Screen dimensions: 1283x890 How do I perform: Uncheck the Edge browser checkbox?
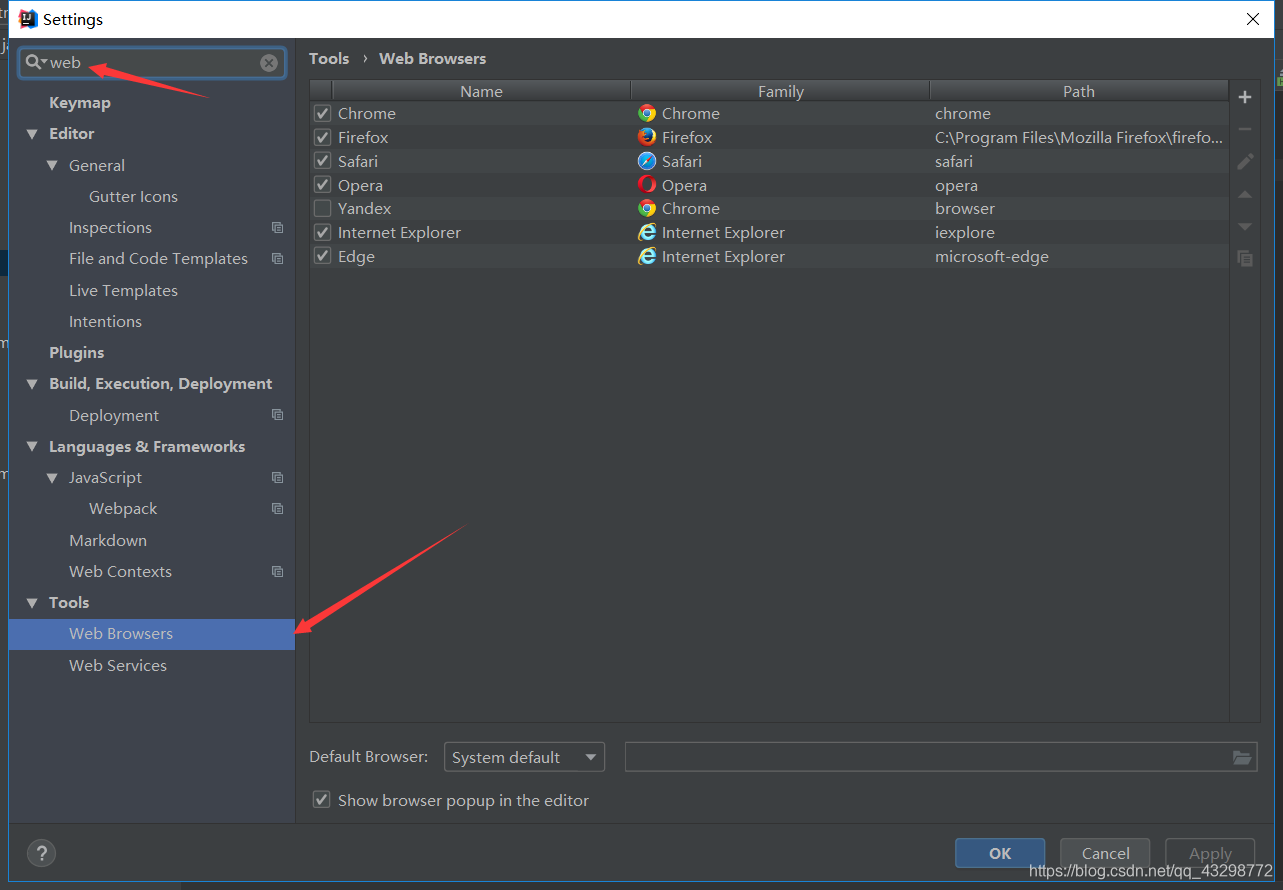(x=322, y=256)
